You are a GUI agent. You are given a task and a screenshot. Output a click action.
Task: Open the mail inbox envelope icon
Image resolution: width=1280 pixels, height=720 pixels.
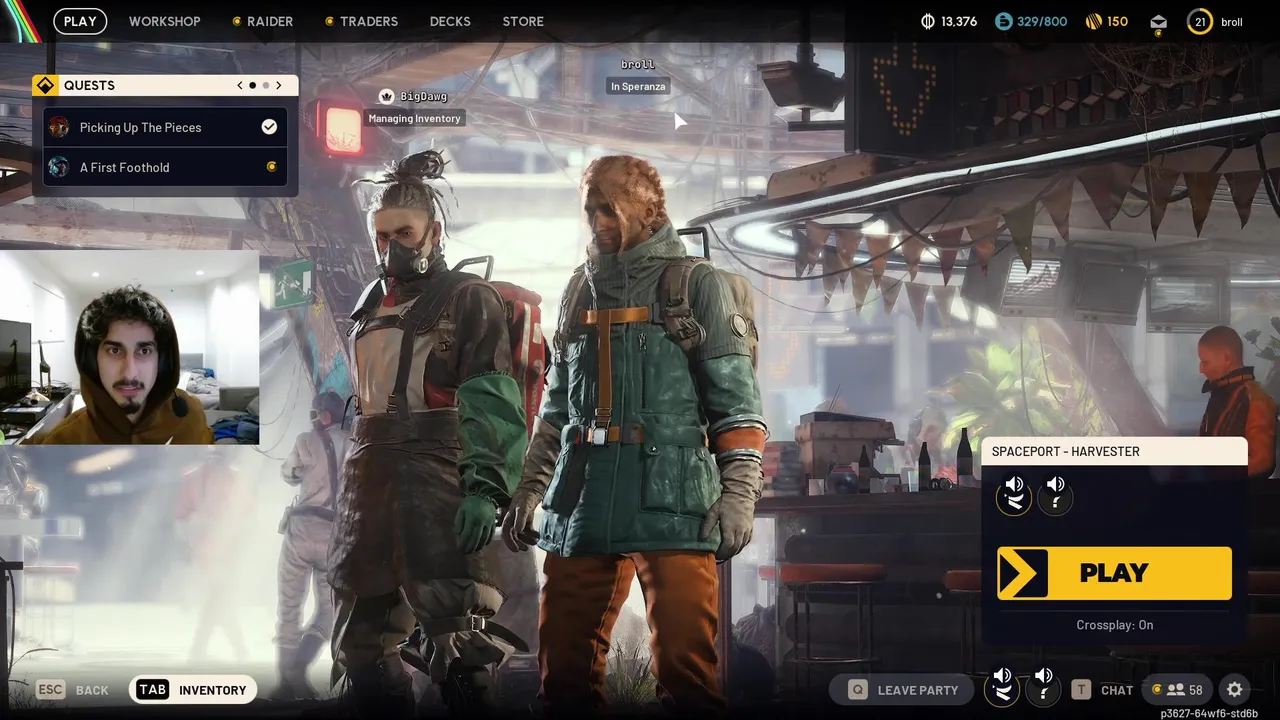pyautogui.click(x=1158, y=22)
